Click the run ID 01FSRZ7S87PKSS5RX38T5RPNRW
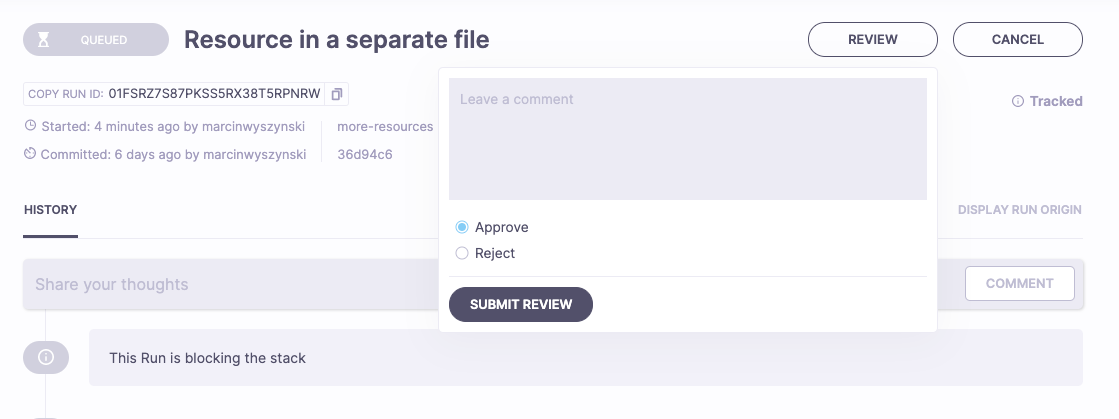This screenshot has width=1119, height=419. point(214,94)
